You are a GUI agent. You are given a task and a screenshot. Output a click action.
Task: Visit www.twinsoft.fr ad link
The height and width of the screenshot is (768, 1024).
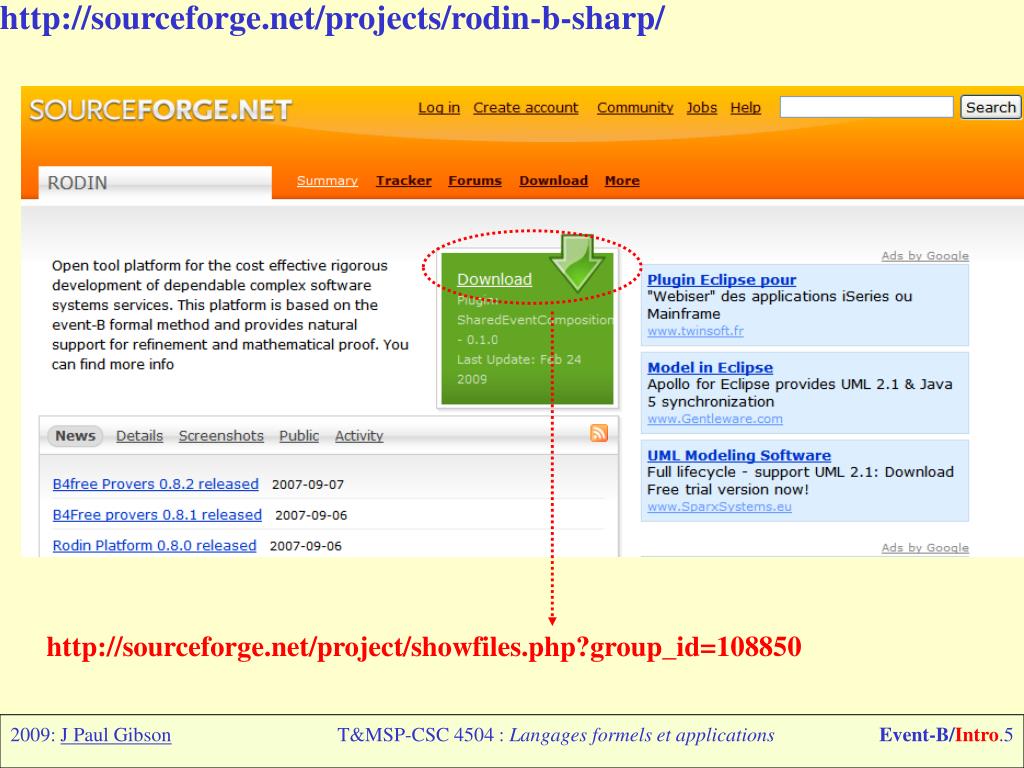pos(696,331)
